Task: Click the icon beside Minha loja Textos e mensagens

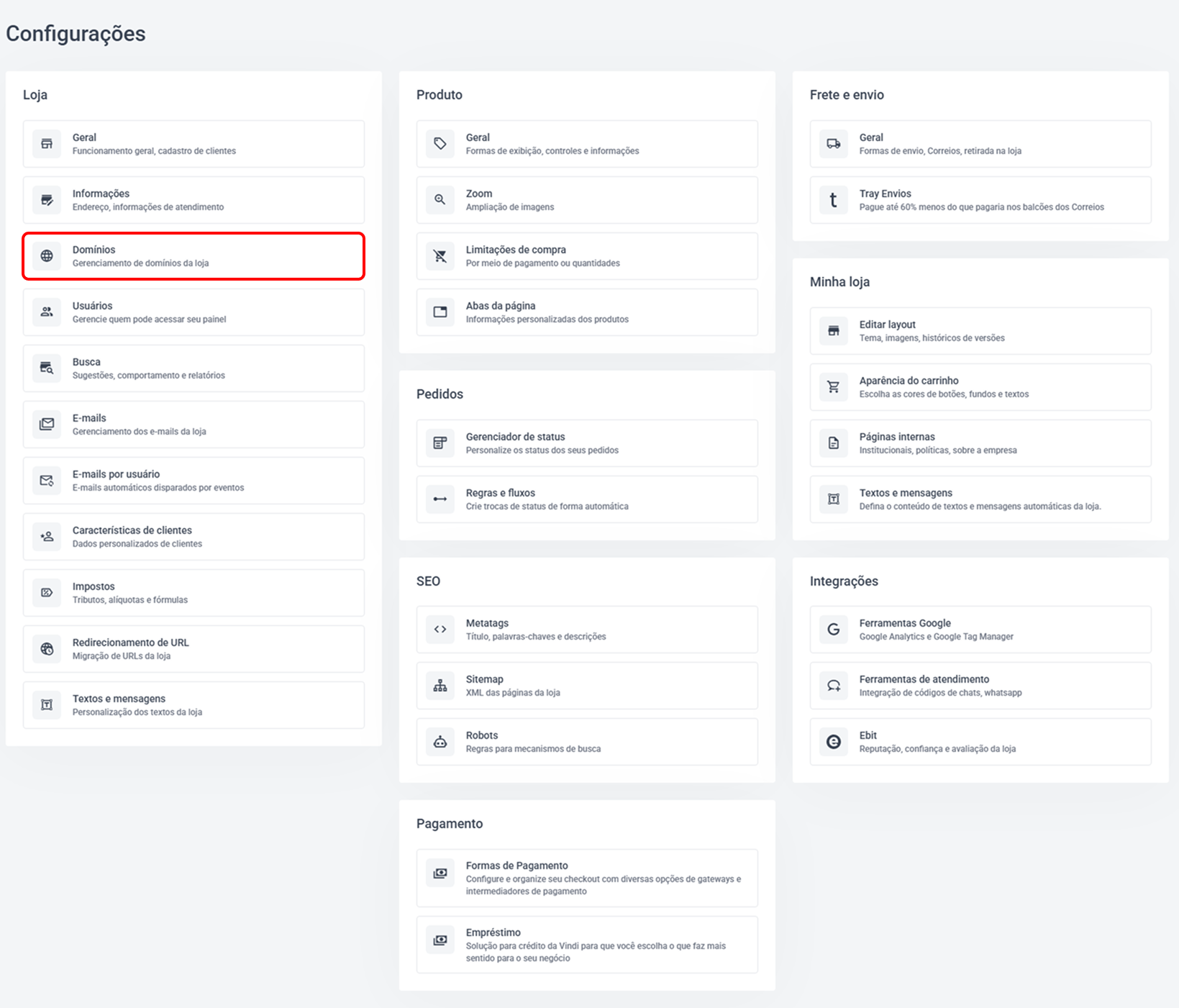Action: click(x=834, y=499)
